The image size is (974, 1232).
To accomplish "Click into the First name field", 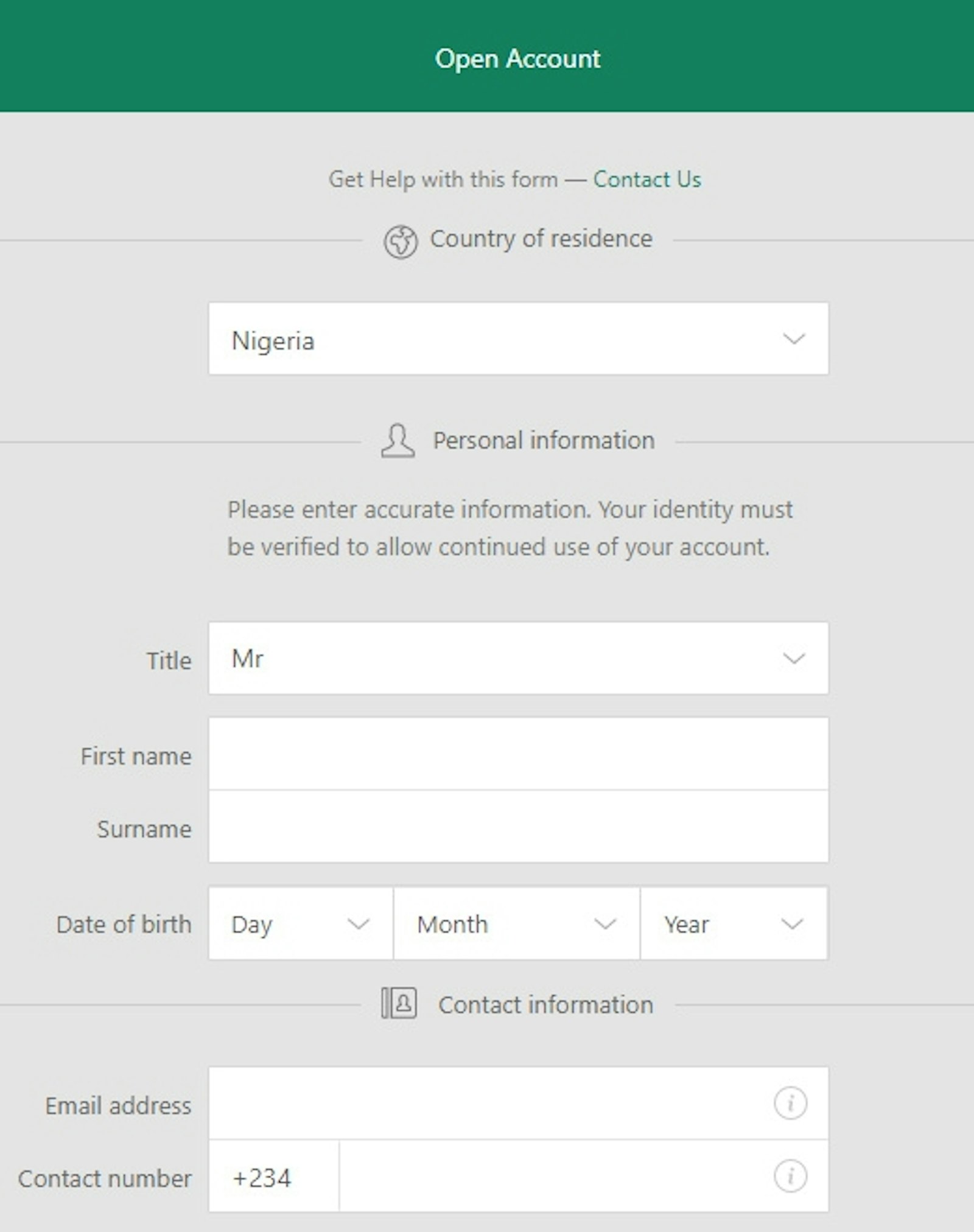I will click(x=517, y=754).
